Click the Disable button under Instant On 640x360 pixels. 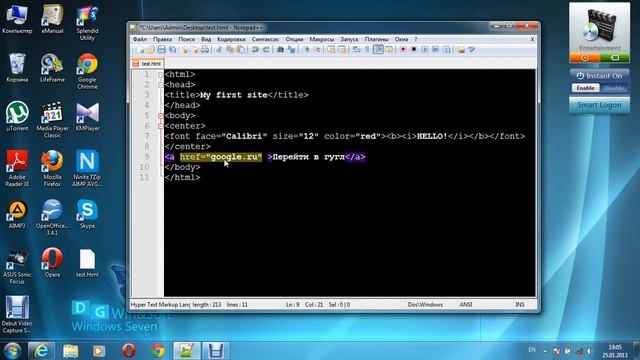[x=613, y=88]
